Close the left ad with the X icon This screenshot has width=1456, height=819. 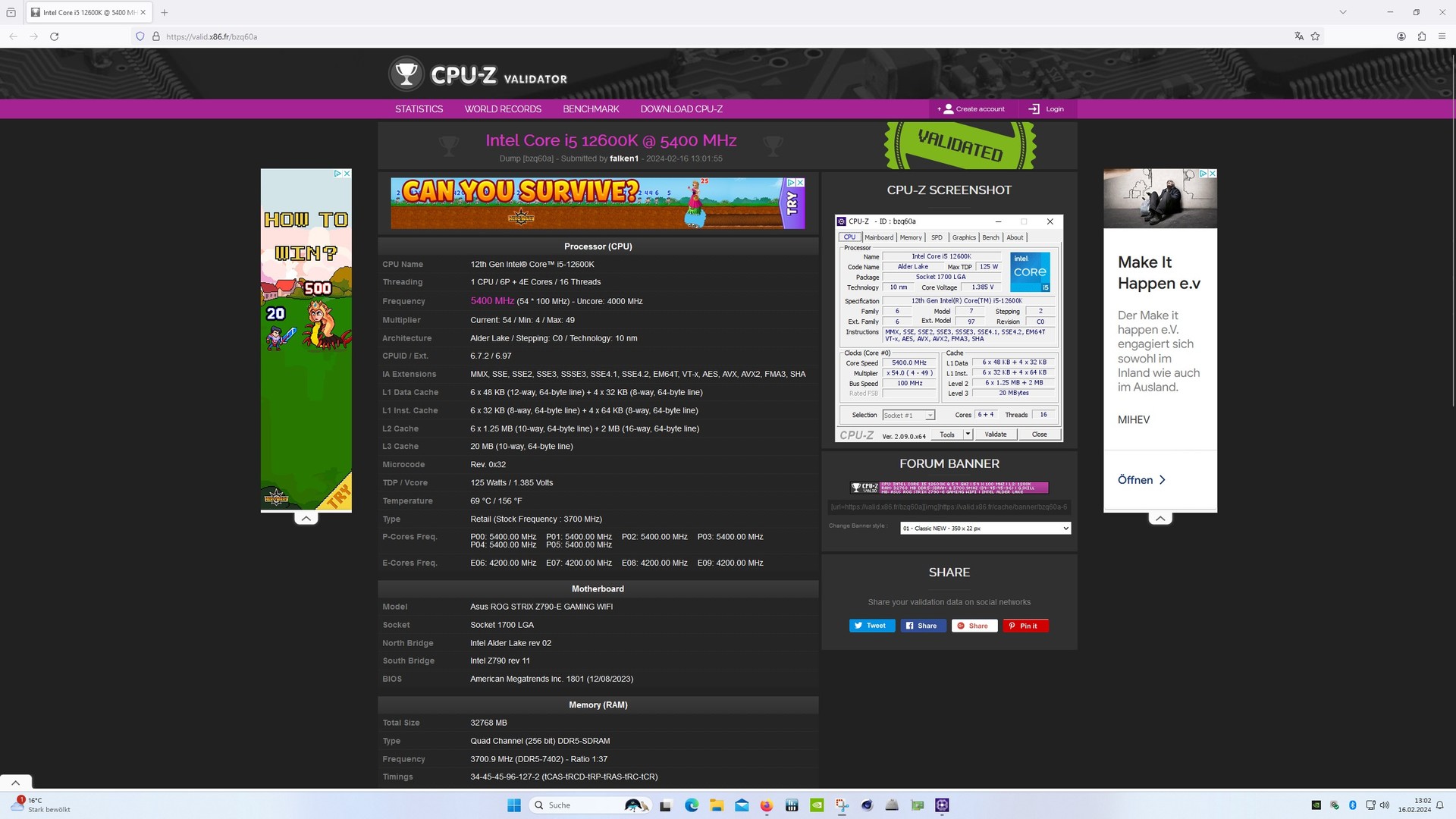[x=347, y=174]
